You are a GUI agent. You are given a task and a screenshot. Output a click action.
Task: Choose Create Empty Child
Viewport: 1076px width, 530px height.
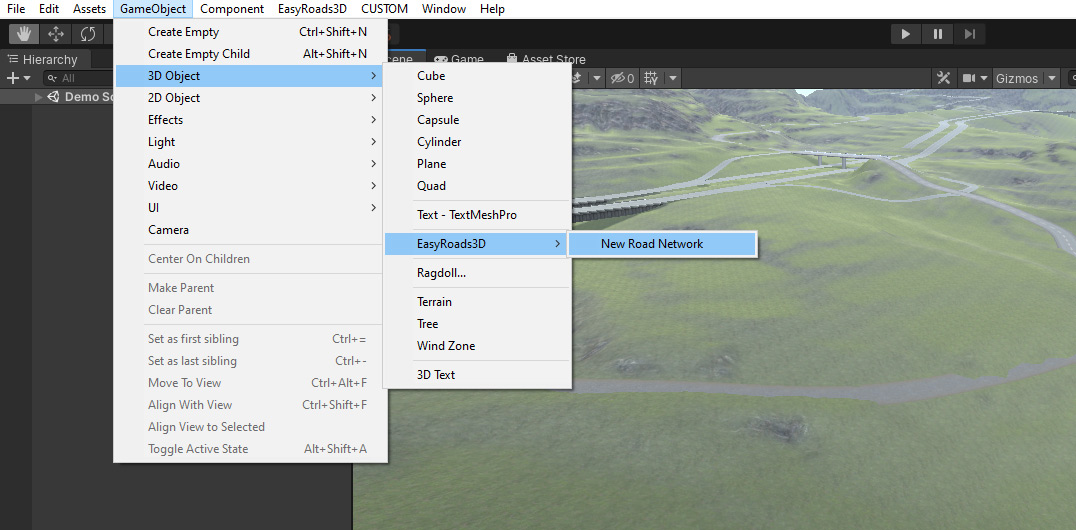coord(250,54)
